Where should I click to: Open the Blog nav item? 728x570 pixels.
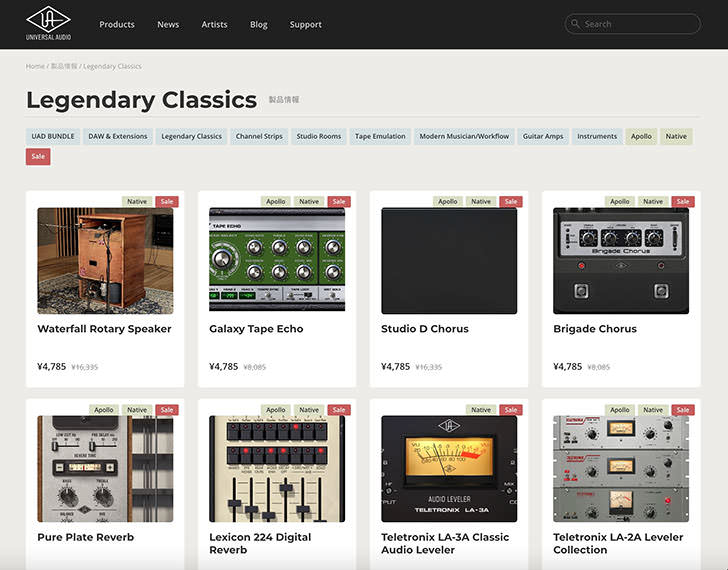259,24
